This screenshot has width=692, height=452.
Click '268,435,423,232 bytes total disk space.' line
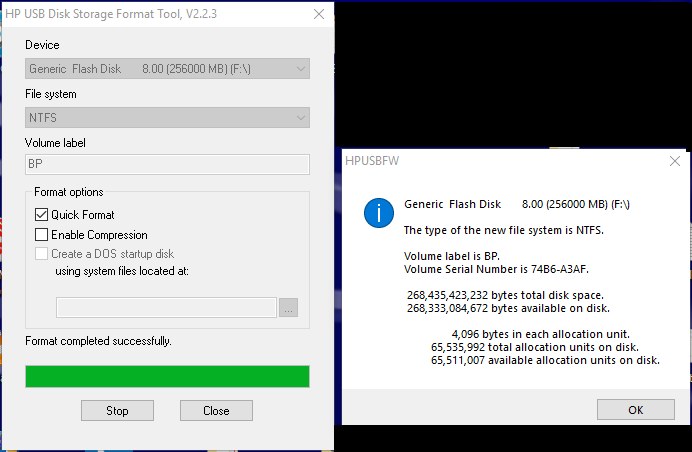tap(505, 295)
